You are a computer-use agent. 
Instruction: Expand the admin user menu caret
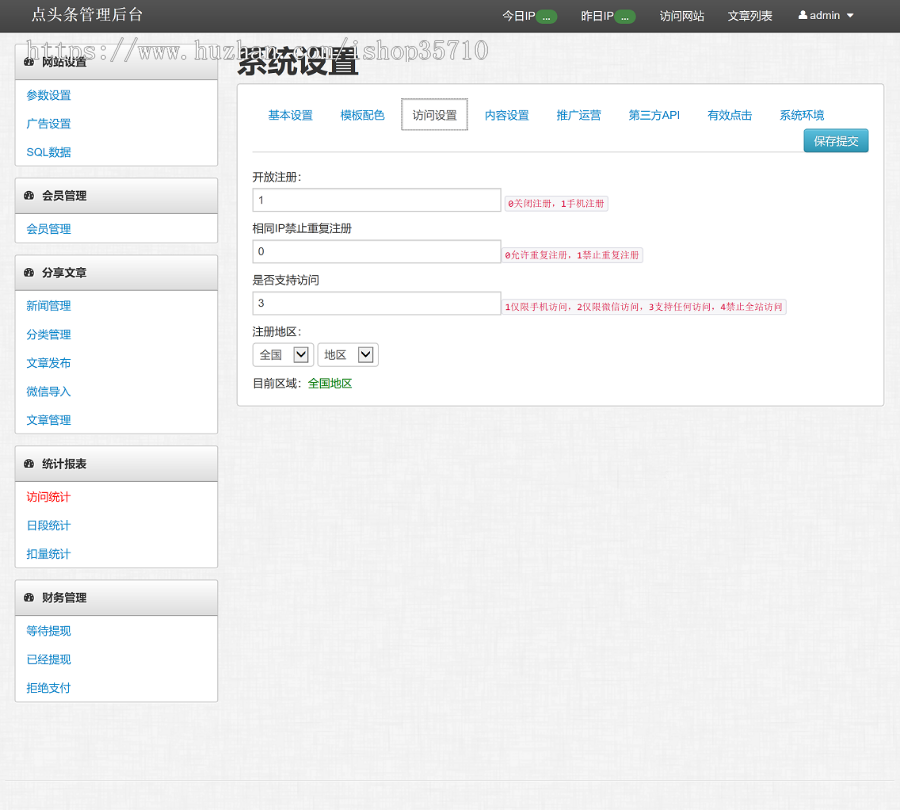(850, 16)
